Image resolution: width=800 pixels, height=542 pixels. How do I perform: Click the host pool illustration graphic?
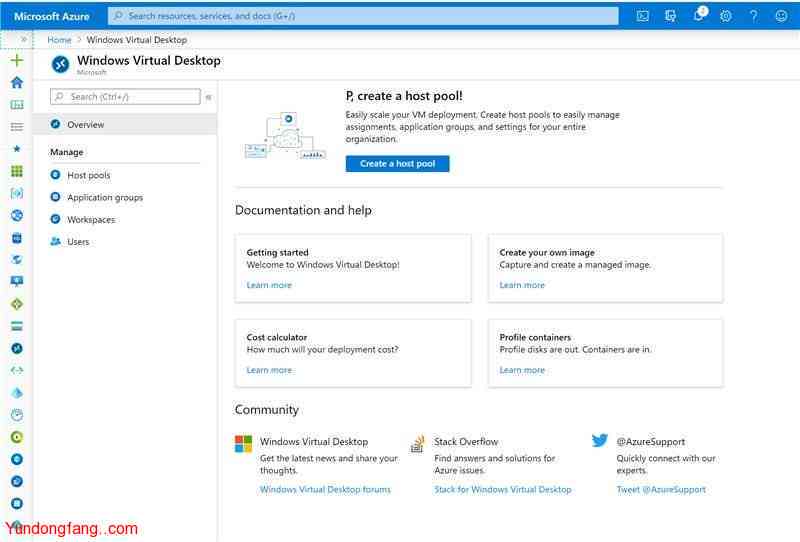[285, 136]
